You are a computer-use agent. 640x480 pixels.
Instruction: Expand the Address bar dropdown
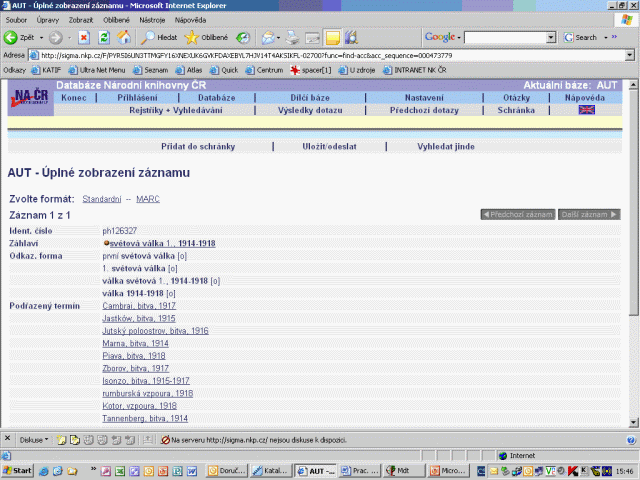(x=630, y=55)
